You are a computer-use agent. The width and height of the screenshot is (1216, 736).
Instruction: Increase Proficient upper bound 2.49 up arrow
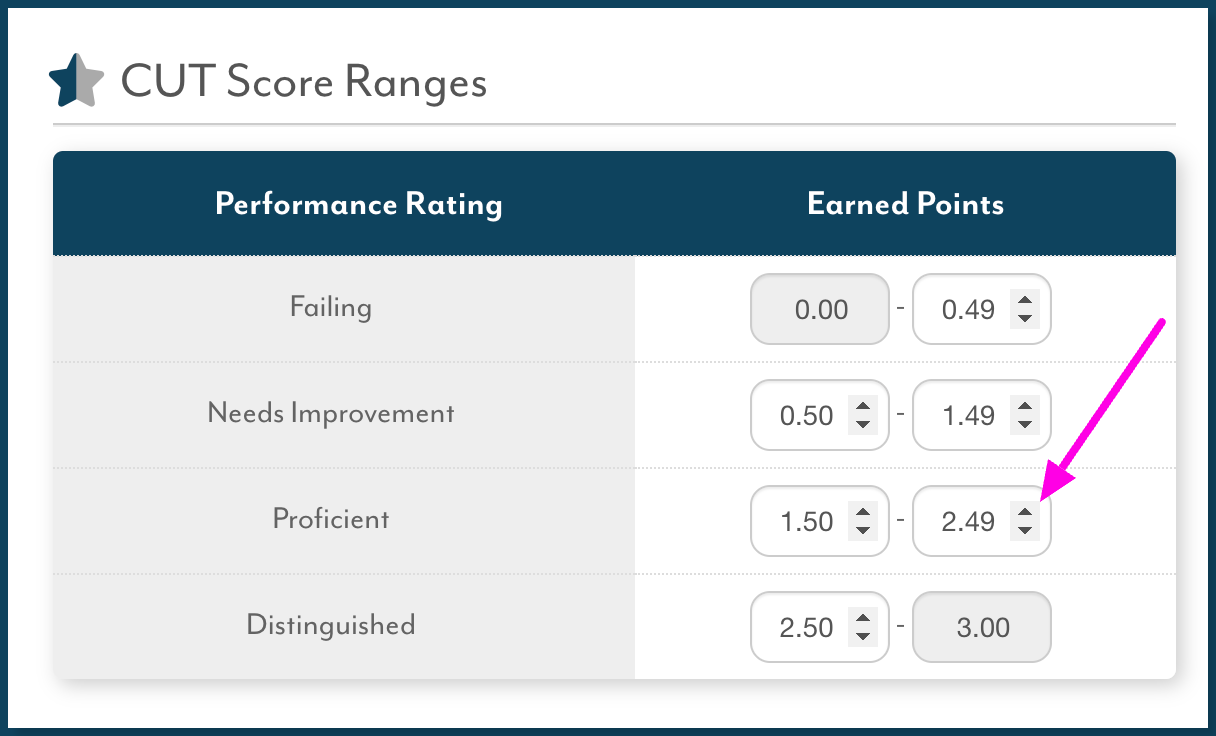[1024, 512]
